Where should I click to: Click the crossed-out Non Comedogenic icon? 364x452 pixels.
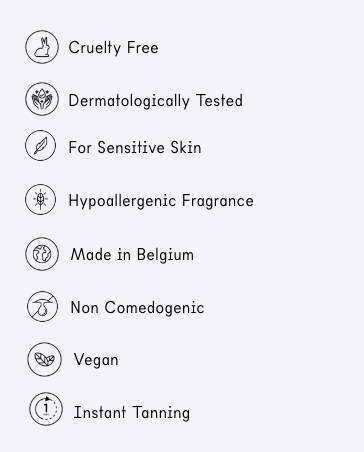[42, 306]
